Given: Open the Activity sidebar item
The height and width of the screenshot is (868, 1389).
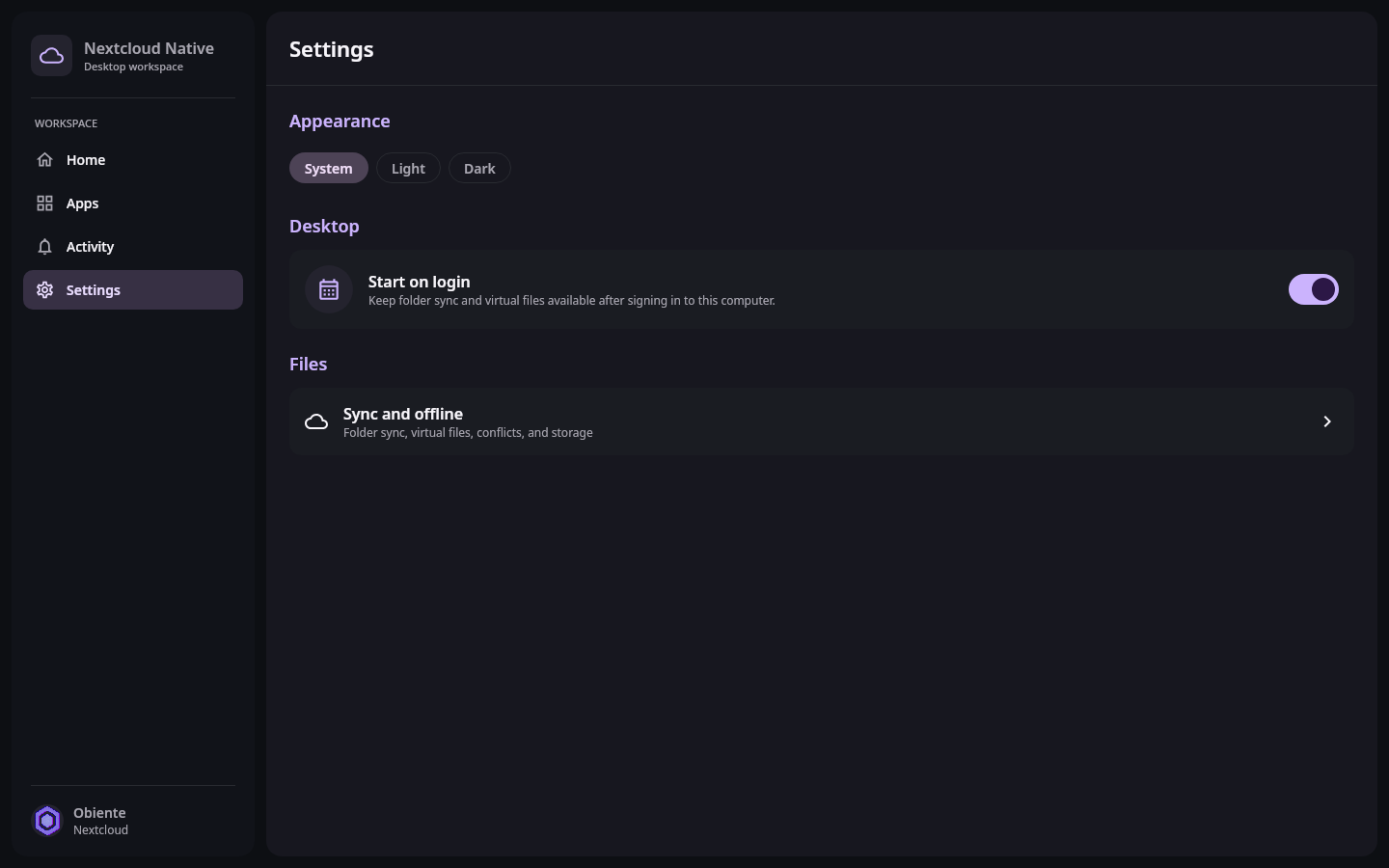Looking at the screenshot, I should pos(133,247).
